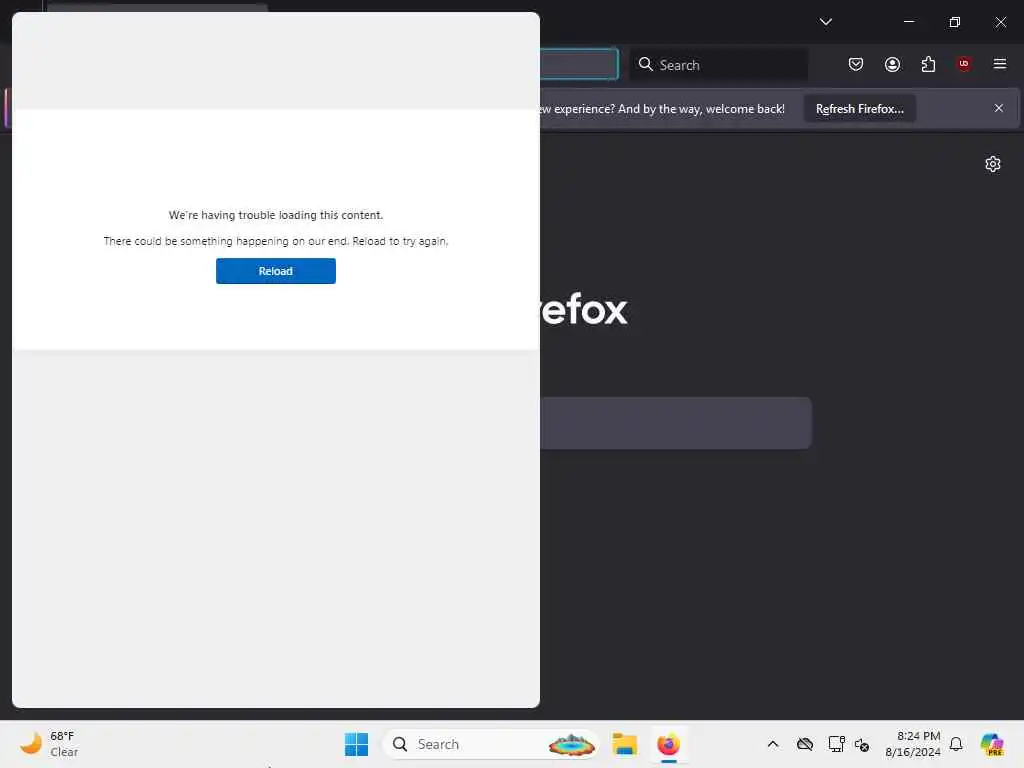Minimize the Firefox window
Screen dimensions: 1024x768
tap(908, 22)
